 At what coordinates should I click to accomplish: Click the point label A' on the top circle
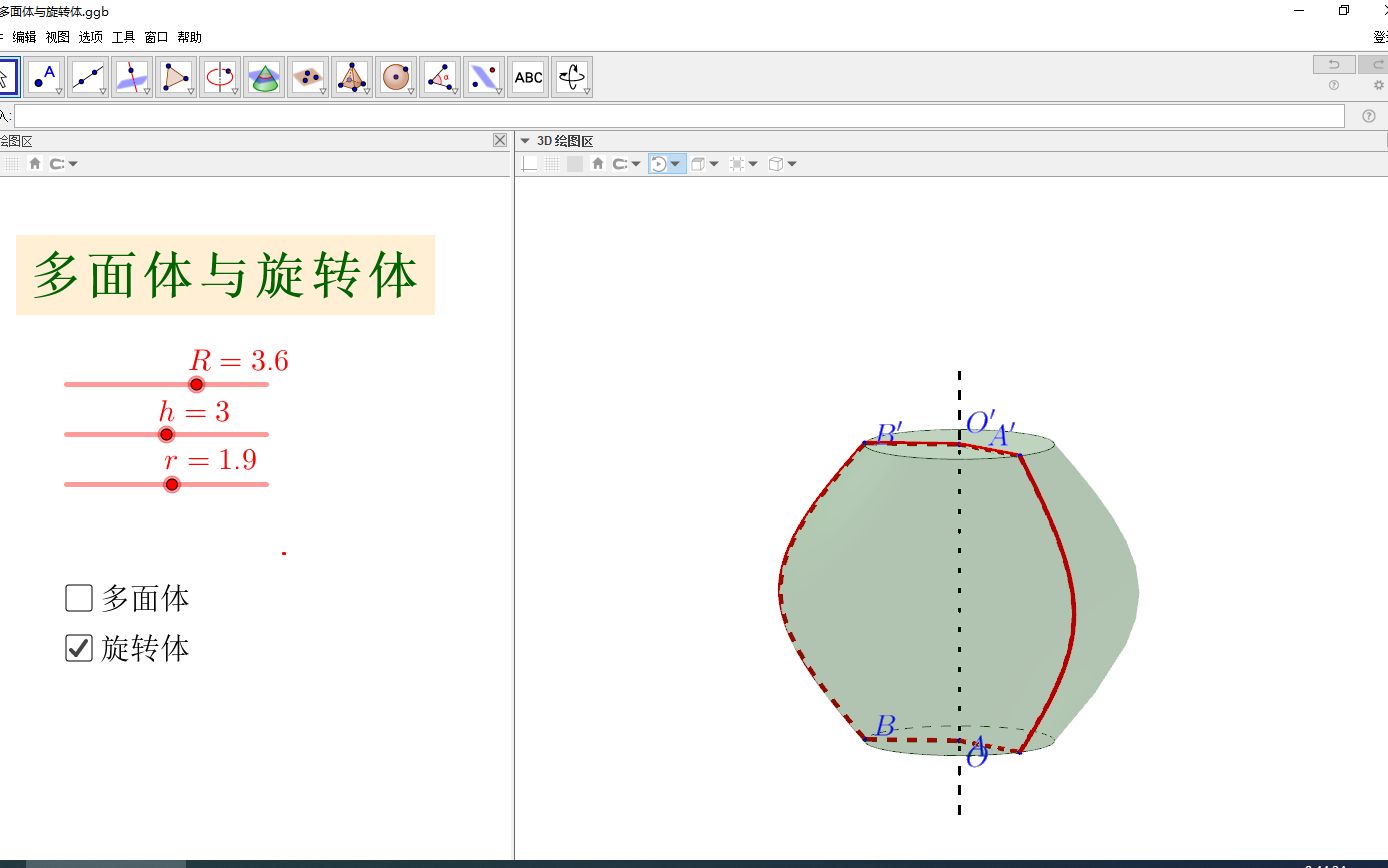pos(1002,436)
